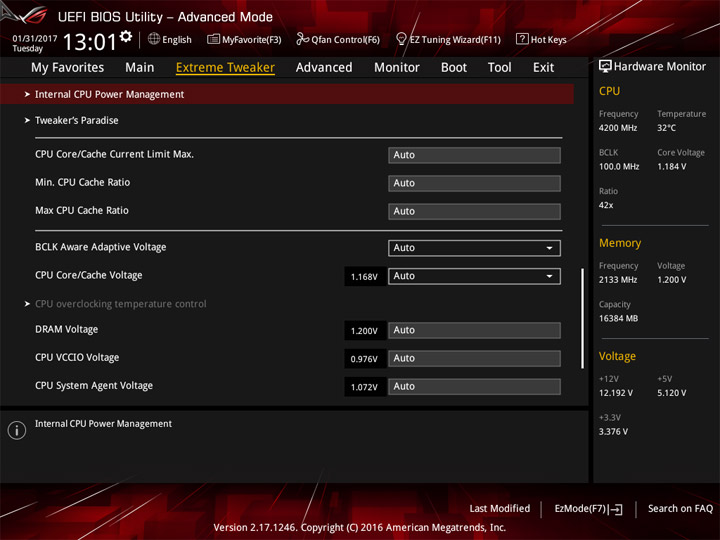Switch to EzMode(F7)
This screenshot has height=540, width=720.
[588, 509]
